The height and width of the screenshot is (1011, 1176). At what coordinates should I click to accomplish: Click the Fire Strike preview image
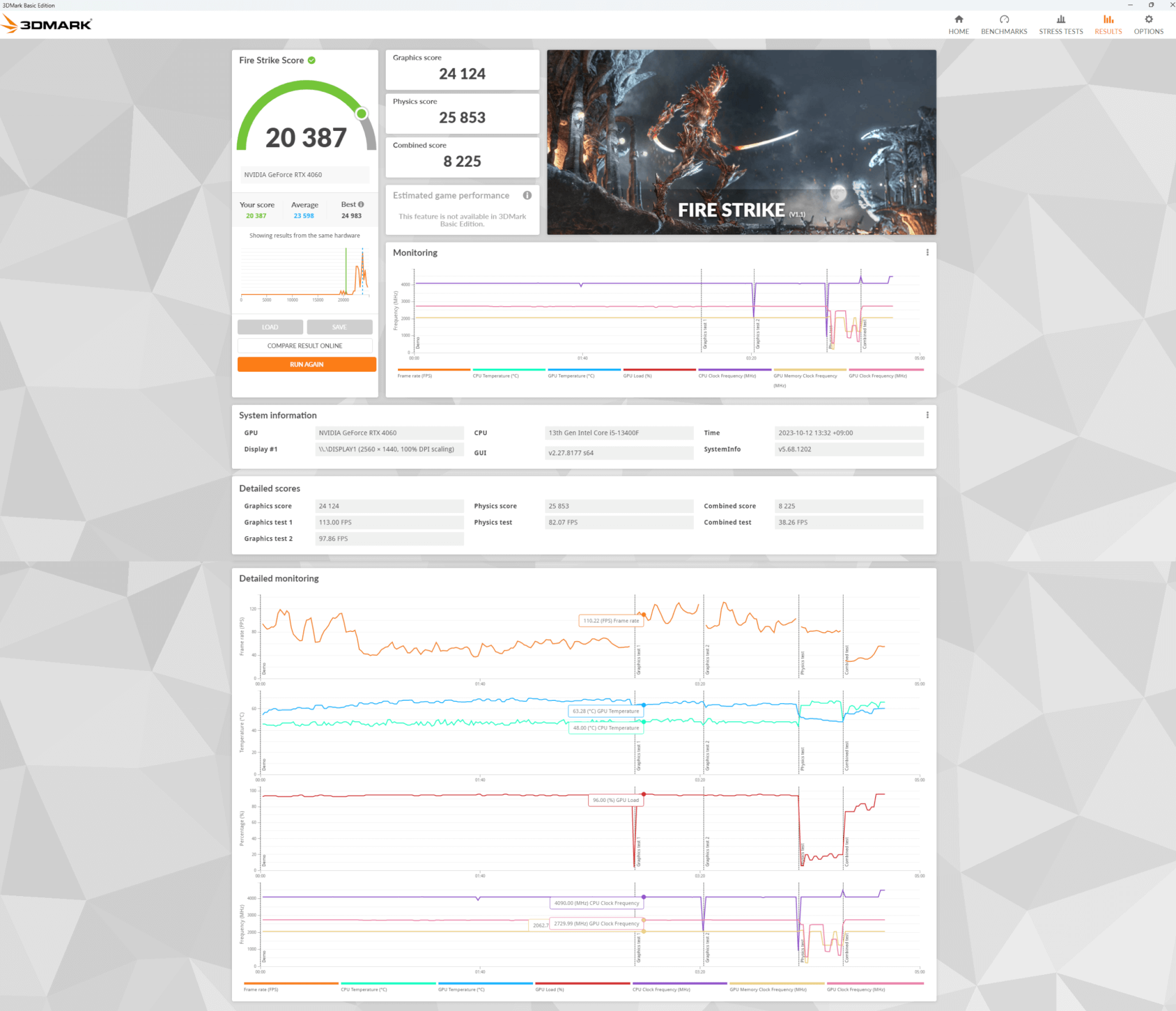coord(741,142)
